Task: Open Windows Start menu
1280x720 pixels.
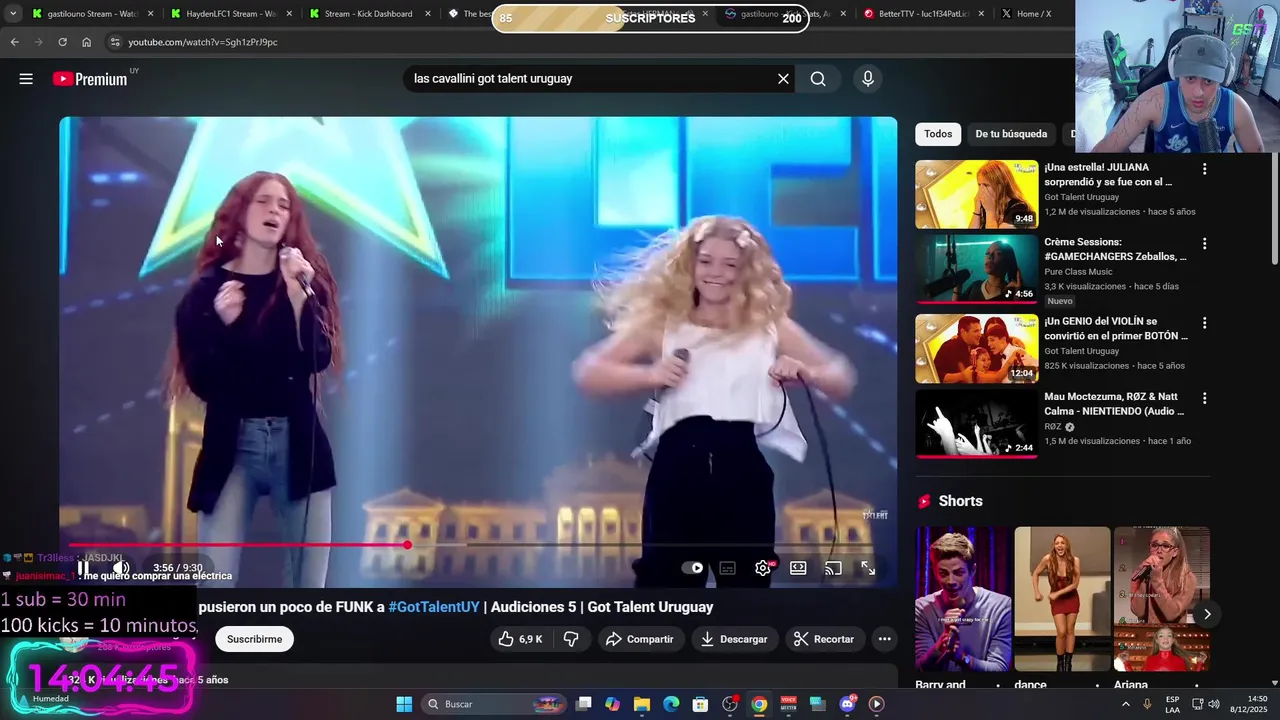Action: click(404, 704)
